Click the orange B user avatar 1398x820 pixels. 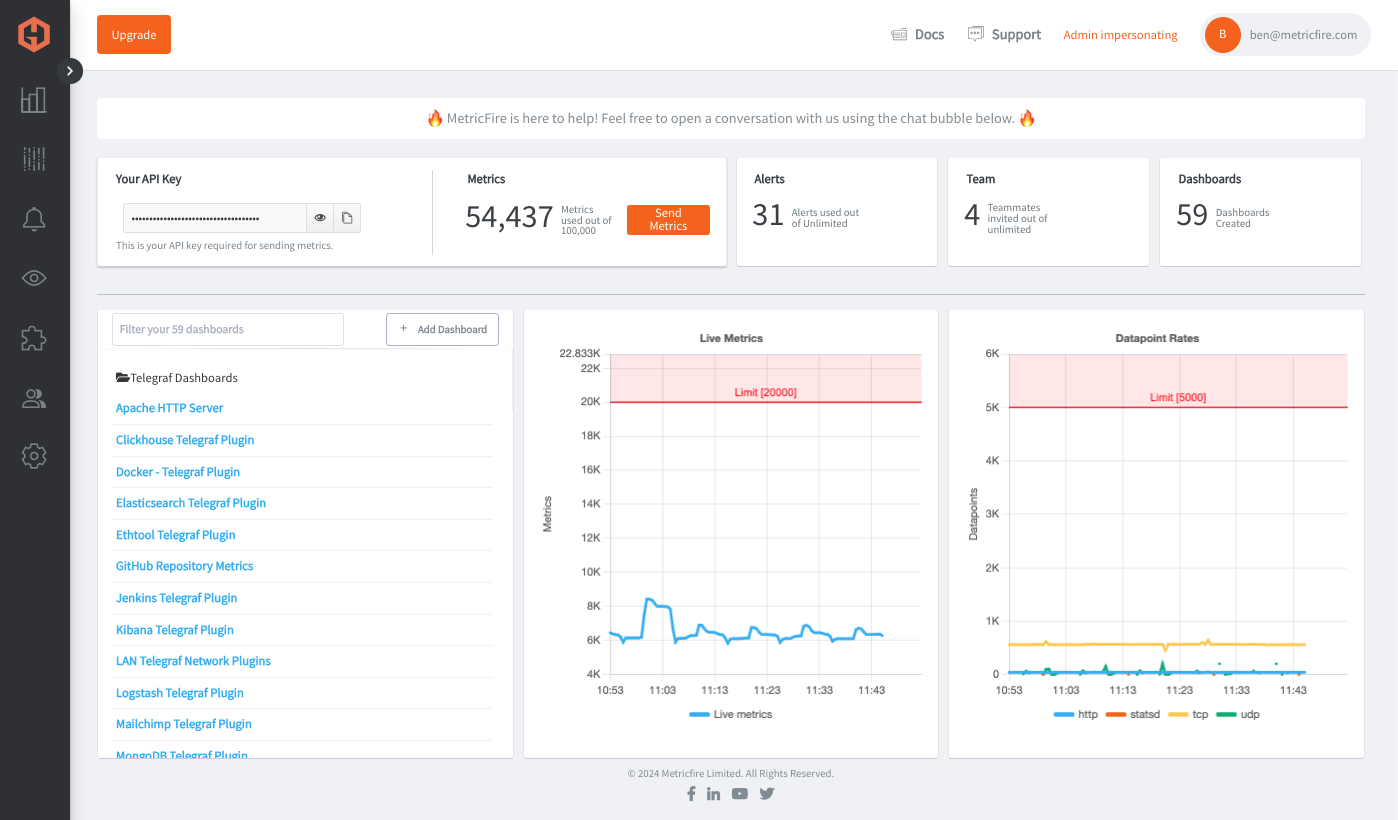(x=1222, y=35)
